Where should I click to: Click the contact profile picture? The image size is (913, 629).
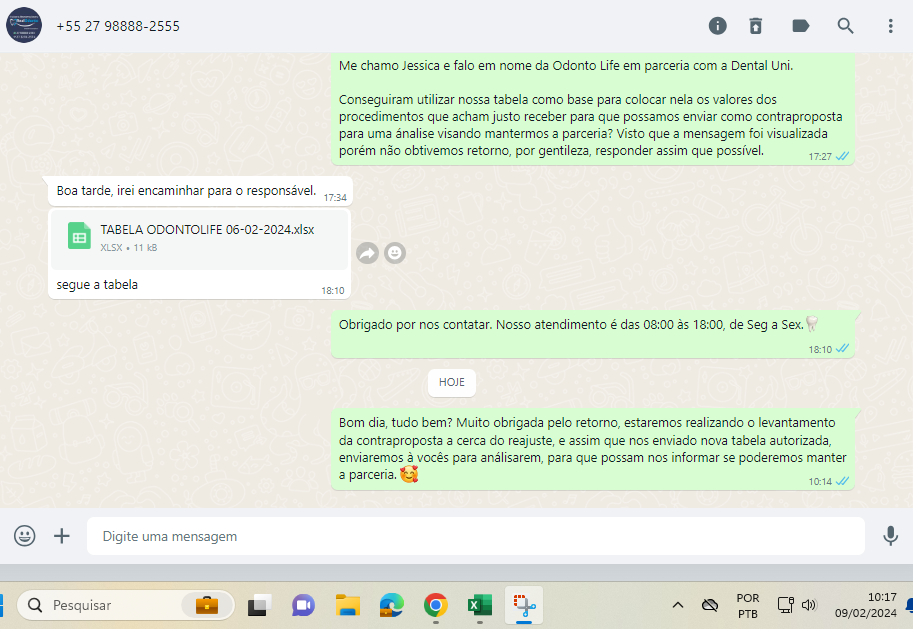click(x=24, y=26)
